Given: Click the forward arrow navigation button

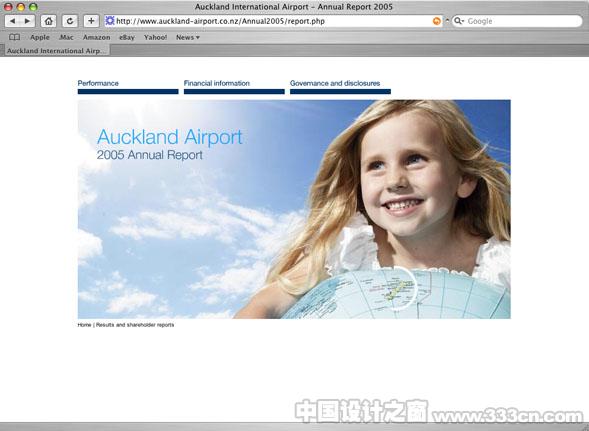Looking at the screenshot, I should (x=27, y=21).
